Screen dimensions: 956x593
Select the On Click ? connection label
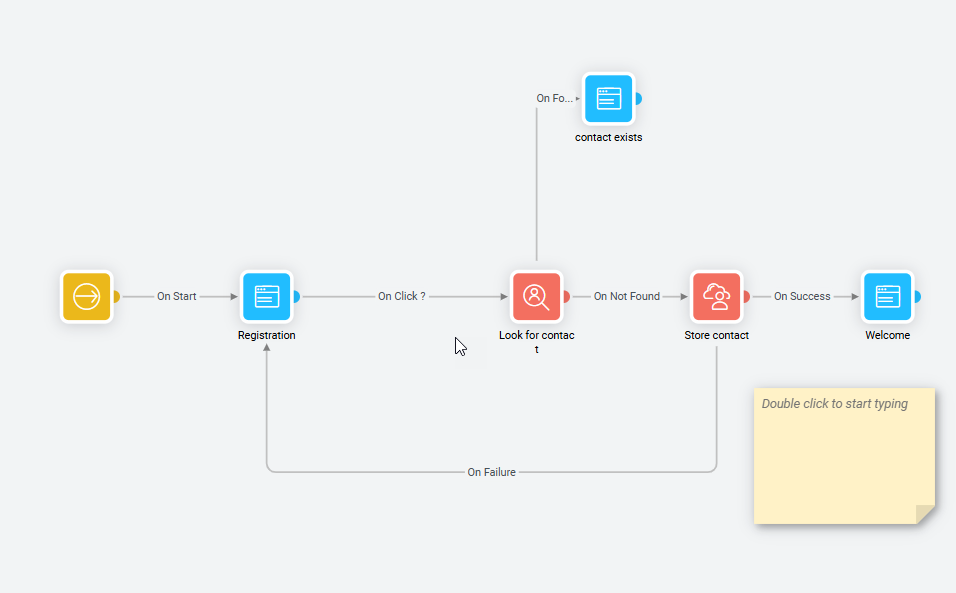[x=401, y=297]
